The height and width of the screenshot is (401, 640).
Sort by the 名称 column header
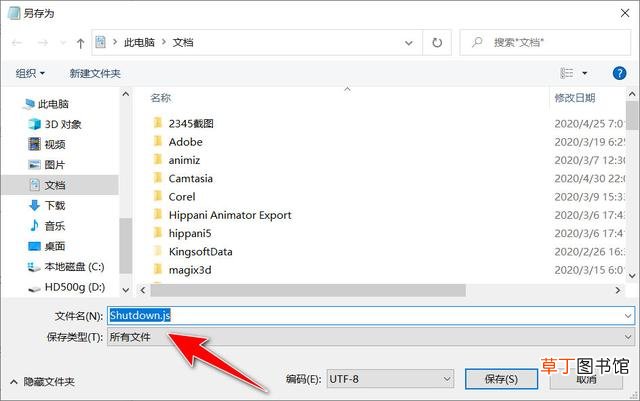(160, 98)
